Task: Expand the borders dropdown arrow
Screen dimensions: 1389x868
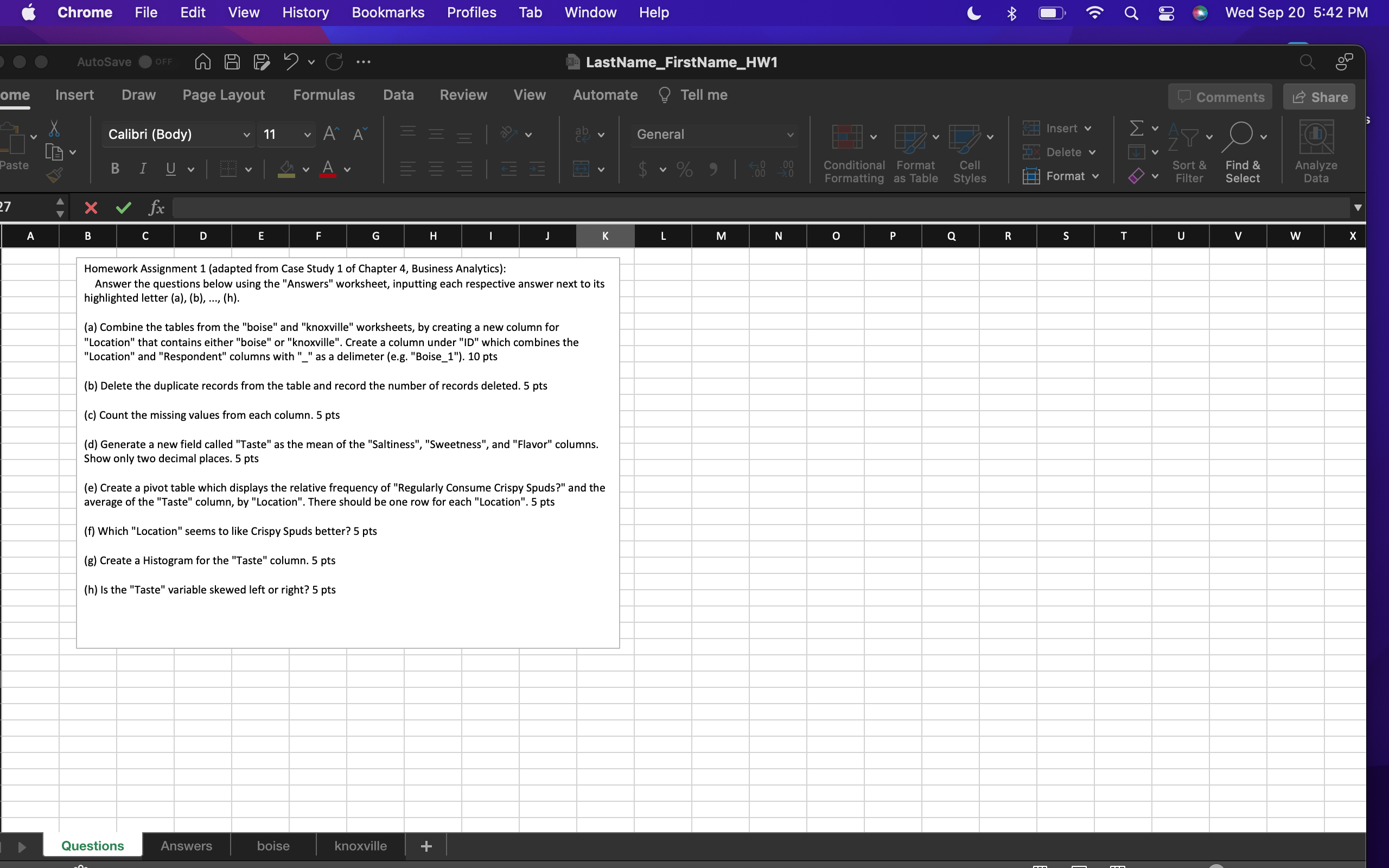Action: point(249,169)
